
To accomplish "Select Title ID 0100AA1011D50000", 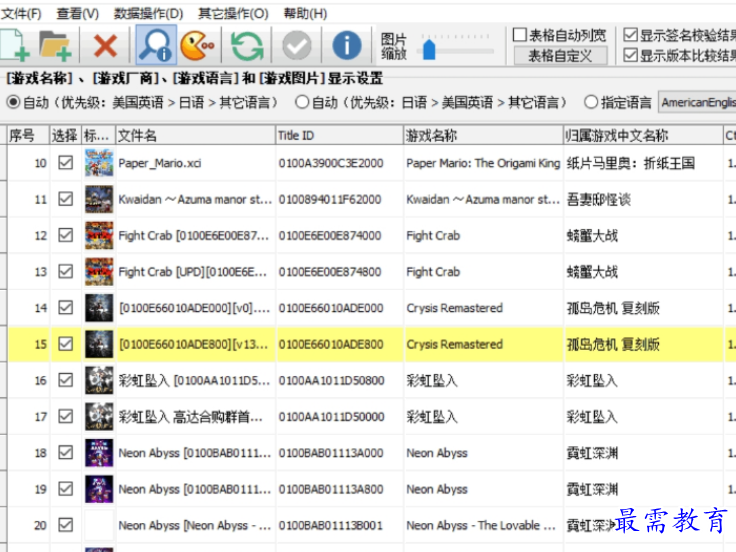I will coord(331,417).
